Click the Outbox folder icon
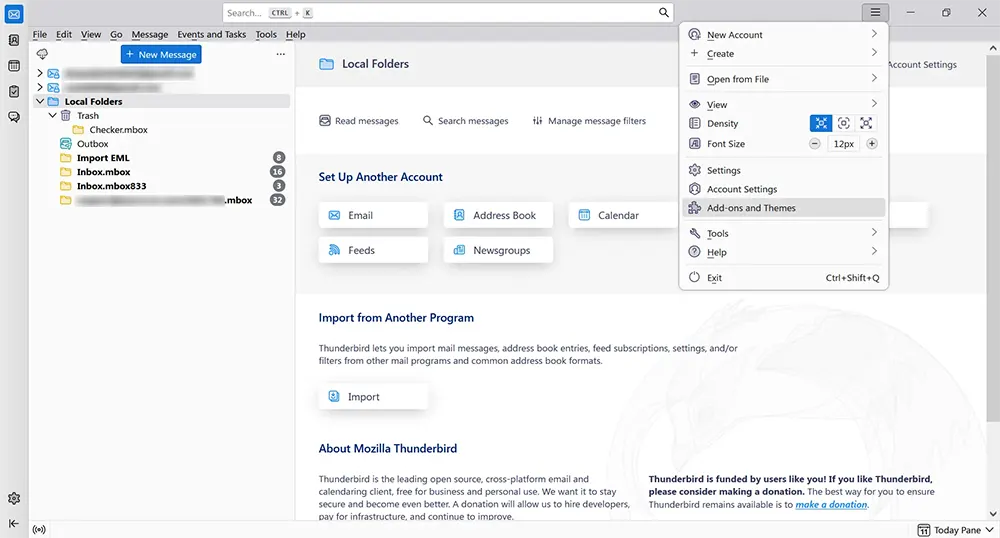Image resolution: width=1000 pixels, height=538 pixels. [x=65, y=143]
